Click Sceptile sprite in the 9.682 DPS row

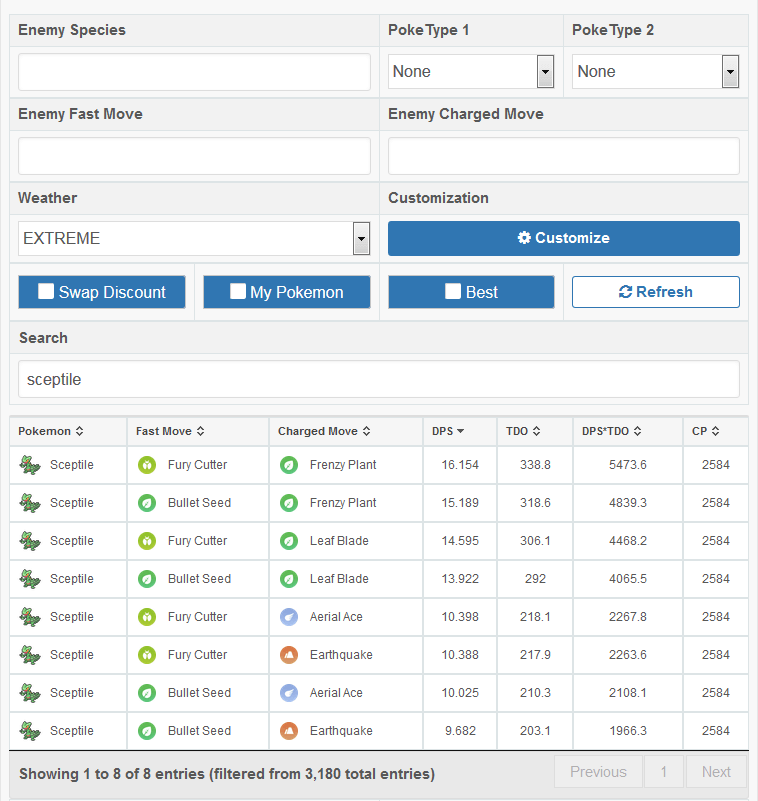(30, 731)
